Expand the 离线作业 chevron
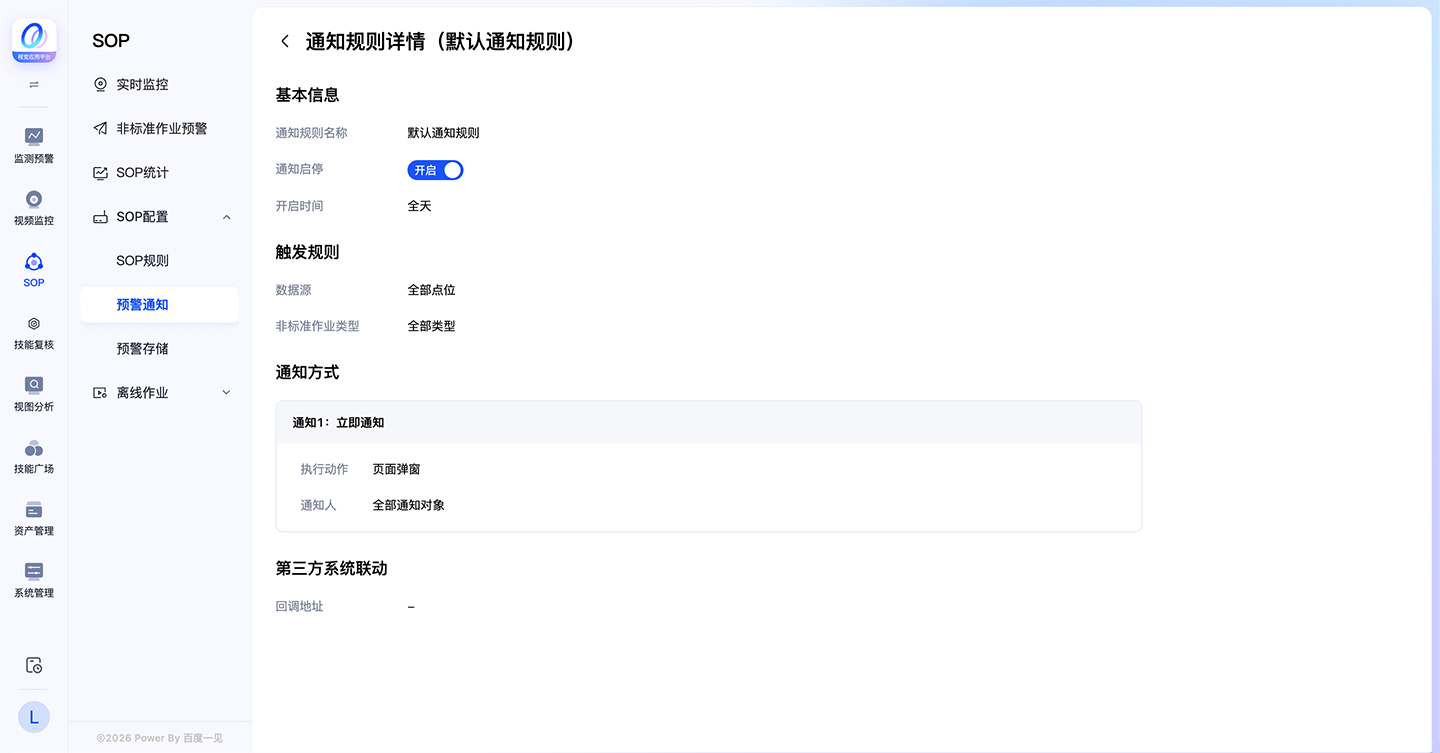The width and height of the screenshot is (1440, 753). pos(226,393)
